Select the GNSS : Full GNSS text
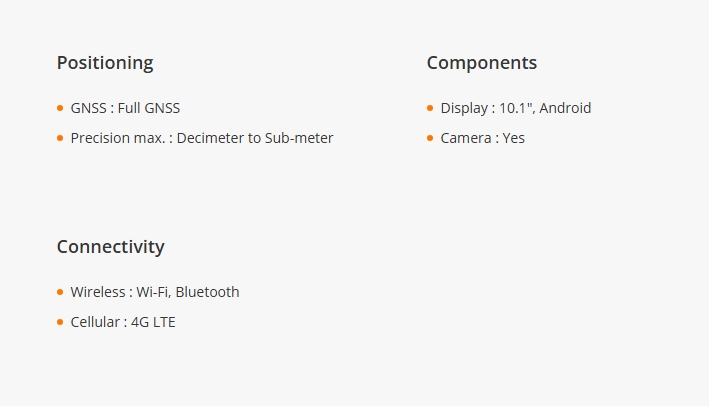Image resolution: width=709 pixels, height=406 pixels. click(125, 108)
